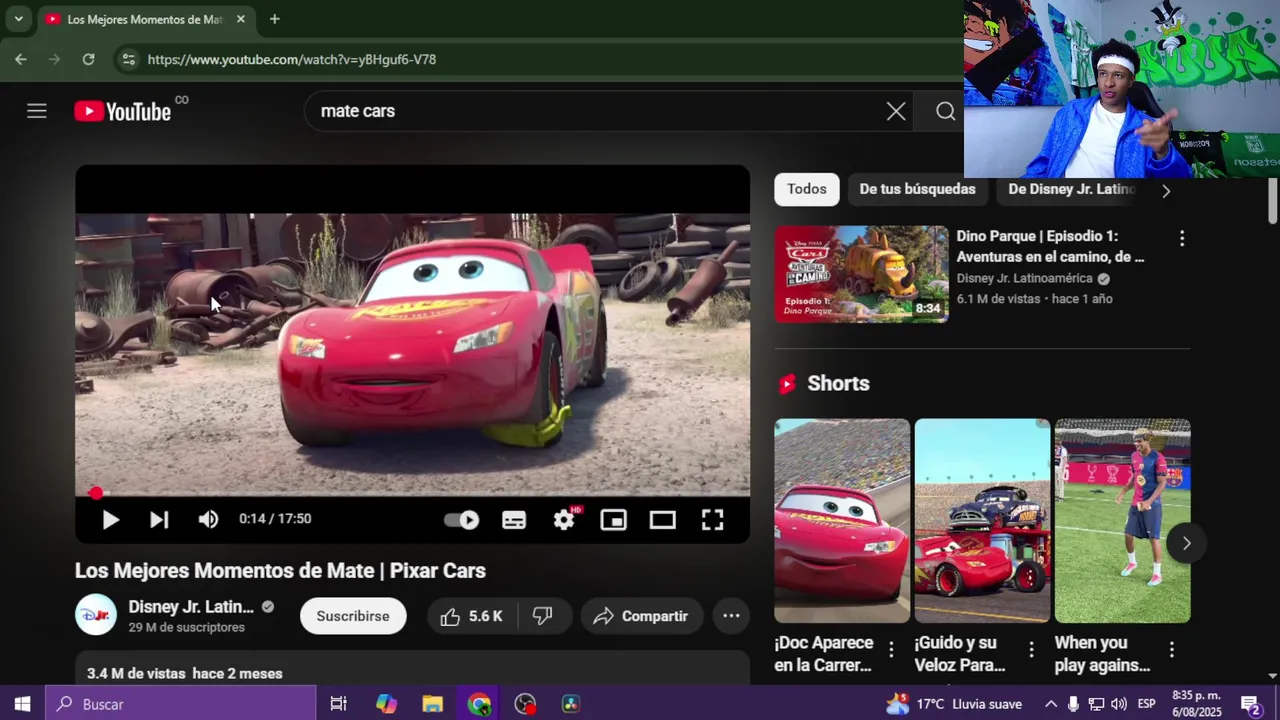Viewport: 1280px width, 720px height.
Task: Open ¡Doc Aparece en la Carrer... short
Action: [x=842, y=521]
